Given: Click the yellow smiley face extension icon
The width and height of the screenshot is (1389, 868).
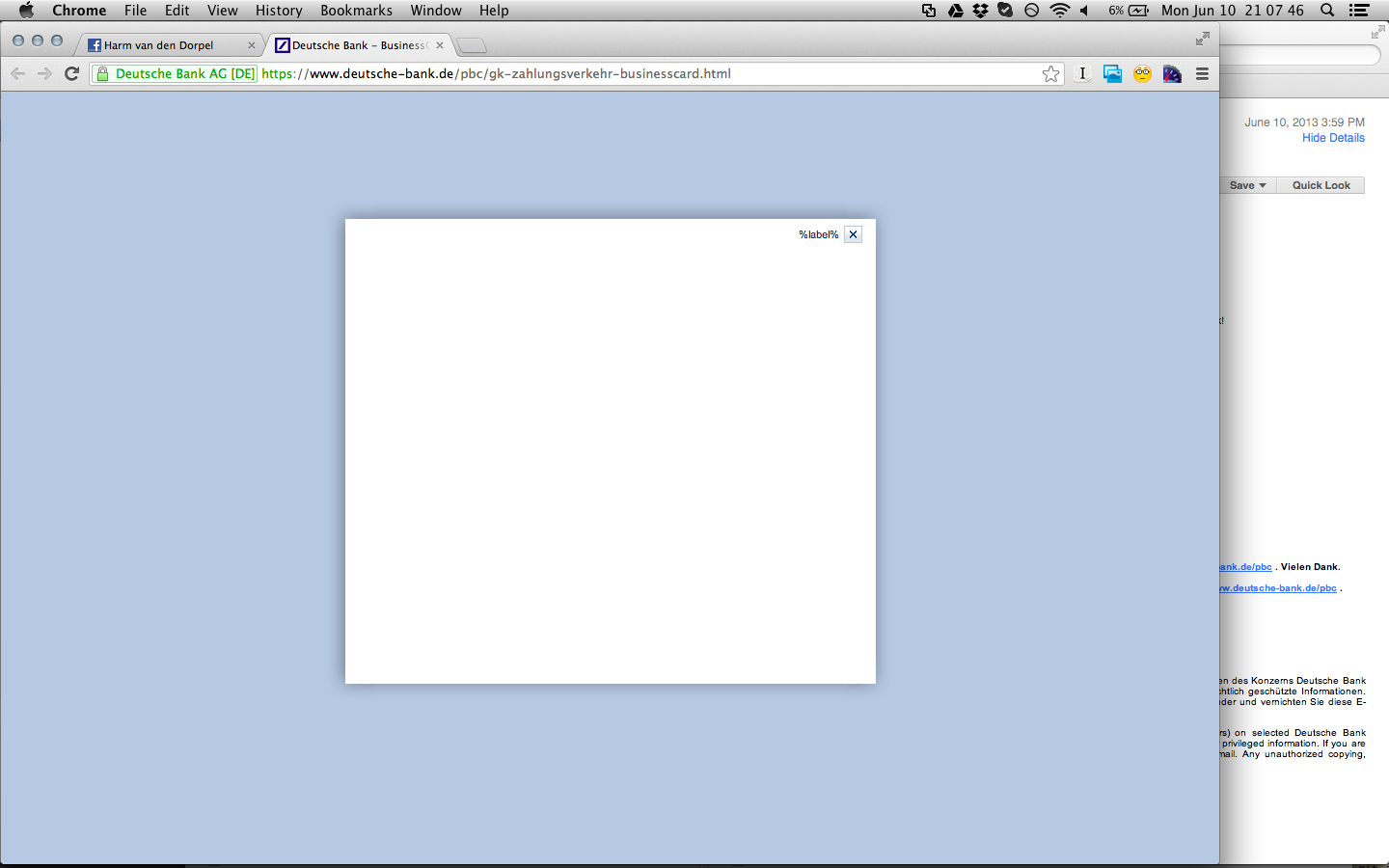Looking at the screenshot, I should (1142, 73).
